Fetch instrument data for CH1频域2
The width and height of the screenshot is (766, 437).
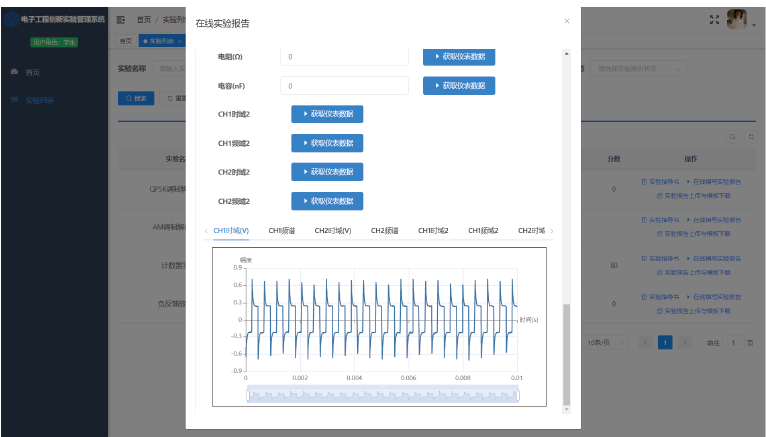click(x=327, y=143)
